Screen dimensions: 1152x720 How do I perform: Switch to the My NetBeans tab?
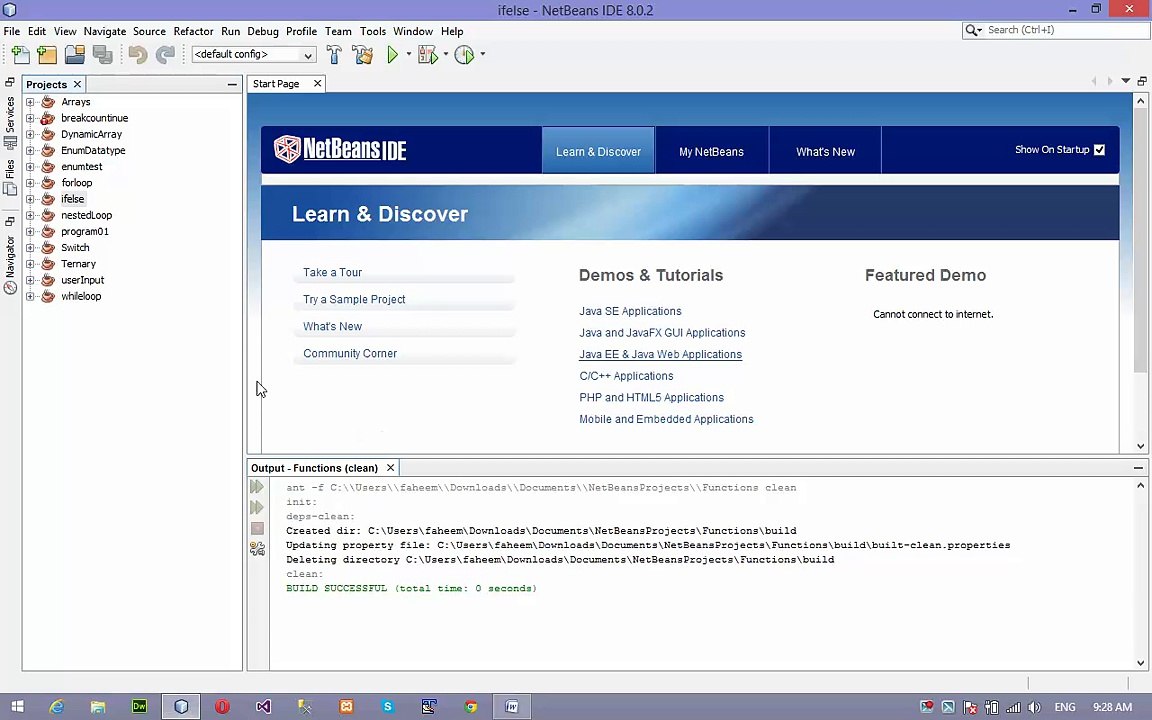coord(711,151)
